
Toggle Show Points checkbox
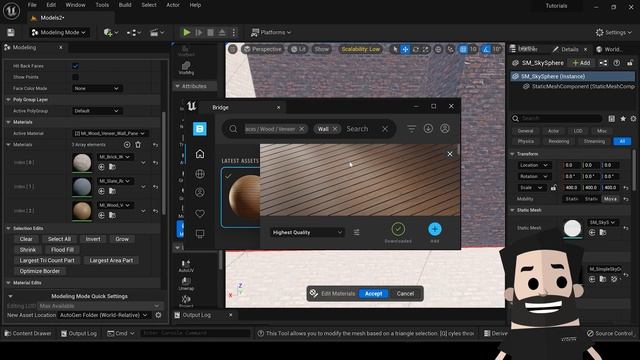[x=76, y=77]
